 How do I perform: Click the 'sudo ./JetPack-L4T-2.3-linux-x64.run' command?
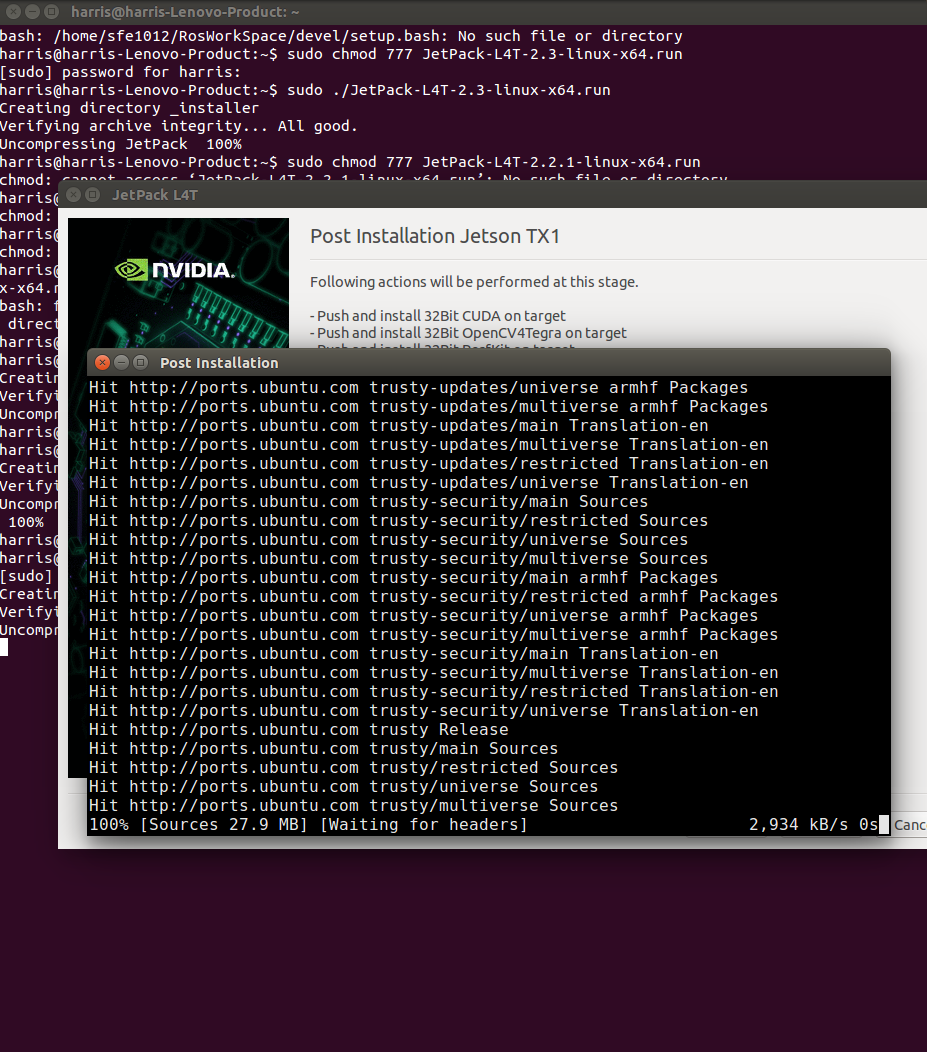point(449,90)
